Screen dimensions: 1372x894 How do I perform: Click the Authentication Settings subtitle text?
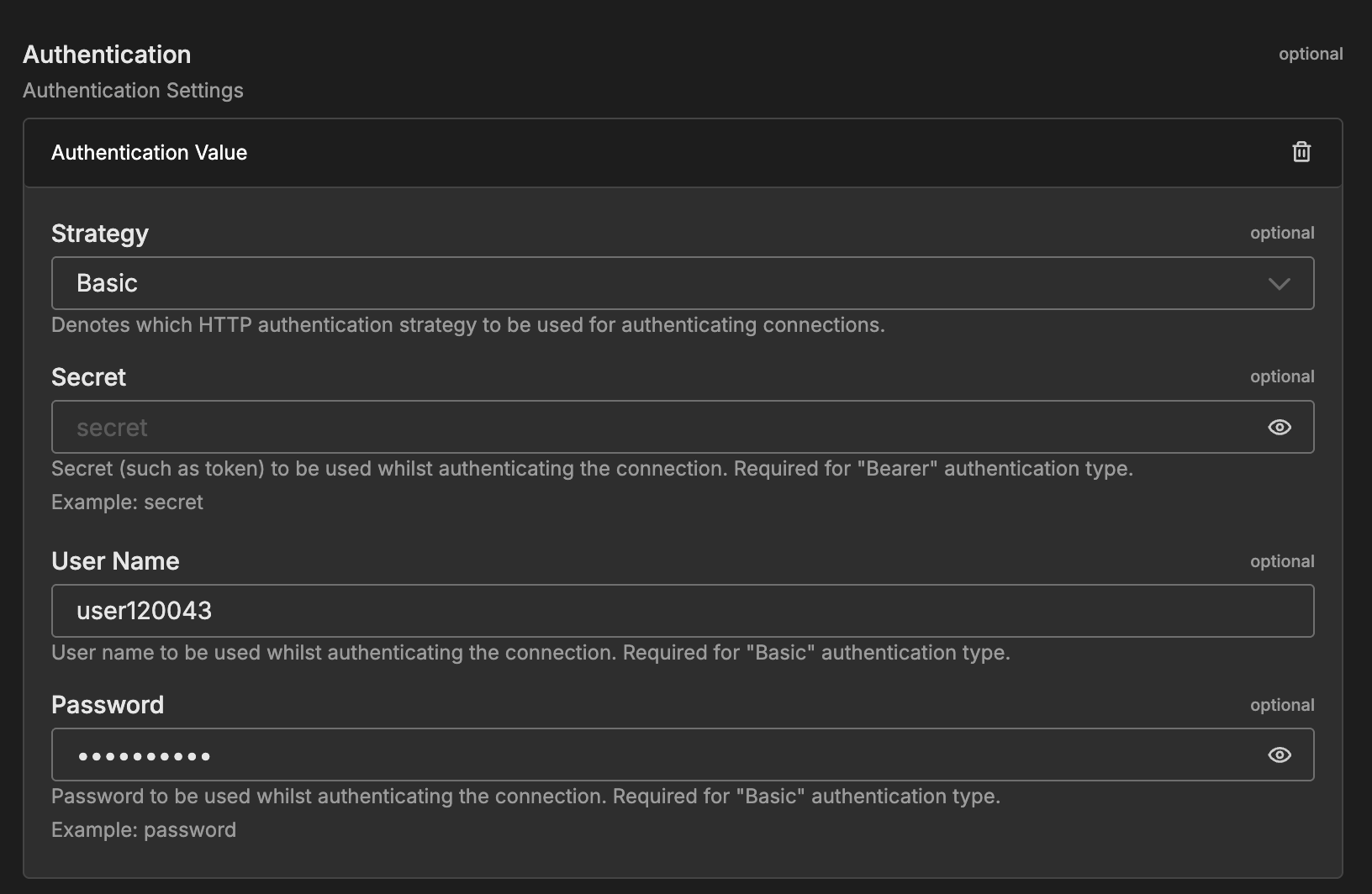point(133,91)
